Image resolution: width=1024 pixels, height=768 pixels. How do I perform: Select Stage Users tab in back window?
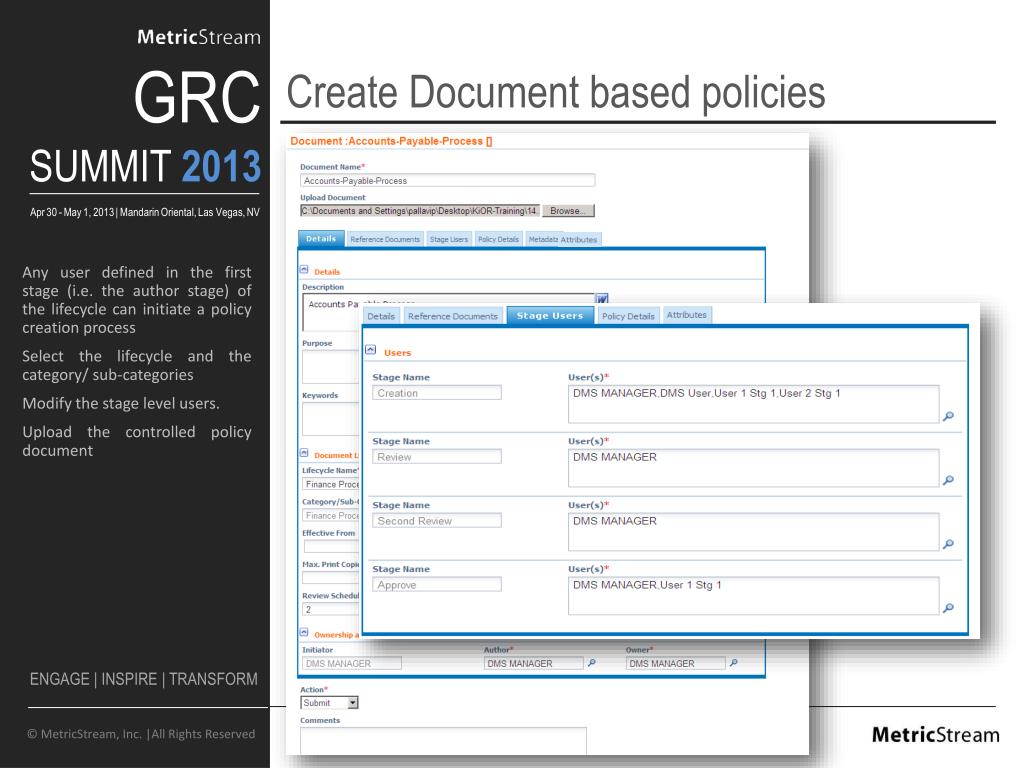point(449,240)
